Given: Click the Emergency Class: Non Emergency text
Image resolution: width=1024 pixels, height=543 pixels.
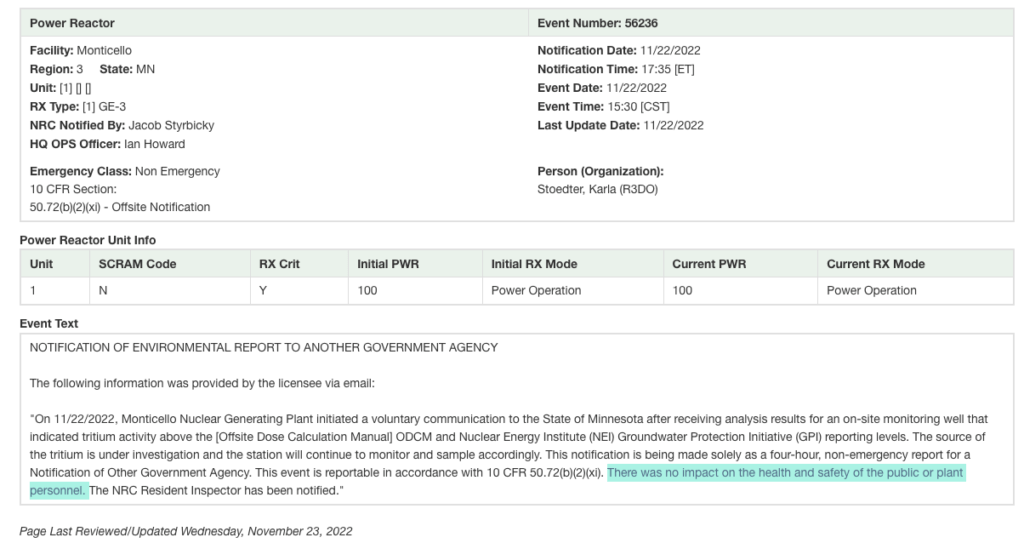Looking at the screenshot, I should pos(125,171).
